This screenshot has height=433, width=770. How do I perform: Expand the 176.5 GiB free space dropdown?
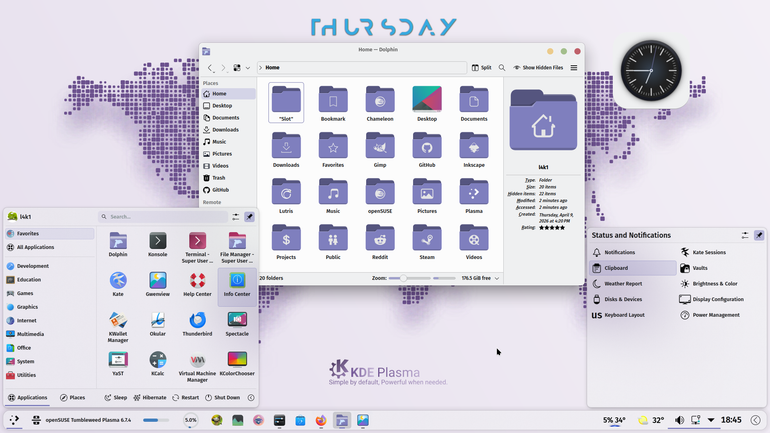[x=497, y=278]
